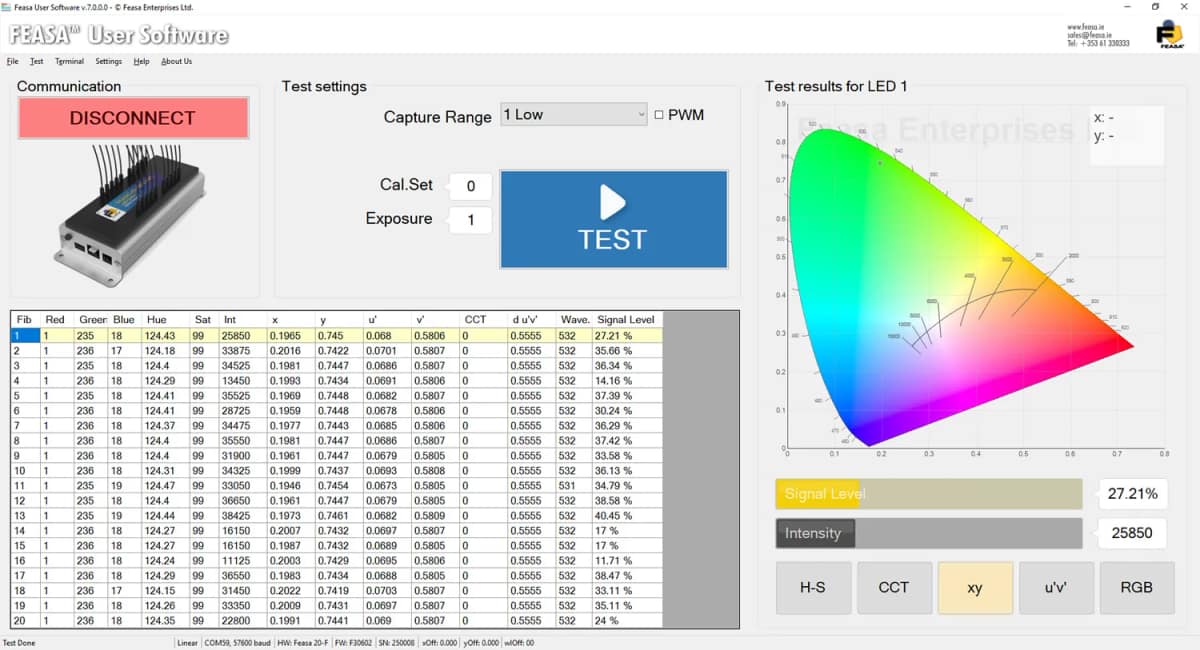Click the 11.71 % signal level cell

pyautogui.click(x=628, y=560)
